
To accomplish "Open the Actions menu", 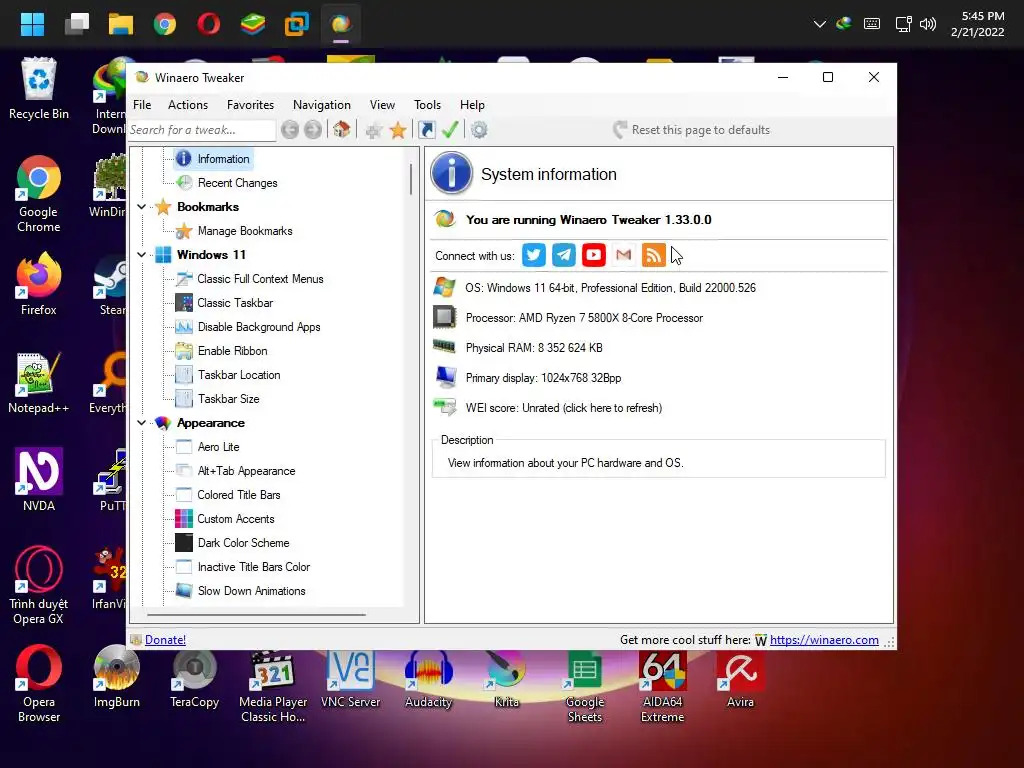I will (187, 104).
